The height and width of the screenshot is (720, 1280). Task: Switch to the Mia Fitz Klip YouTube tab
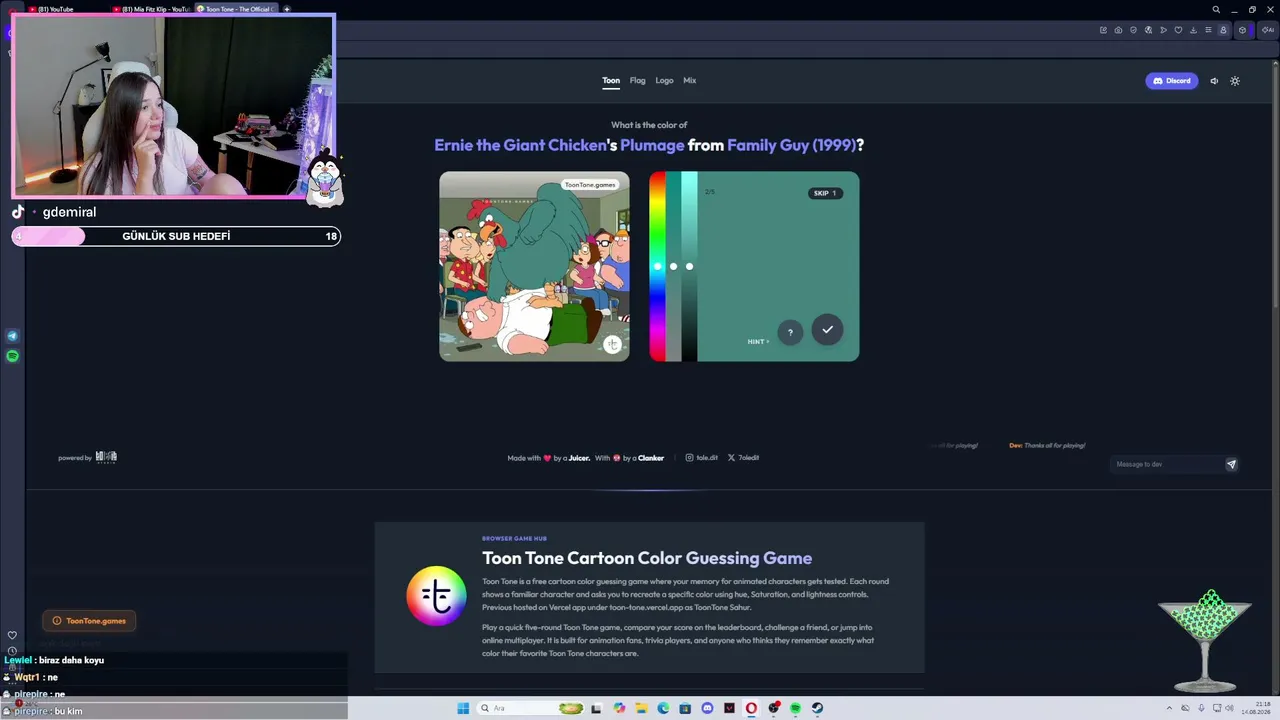(x=150, y=9)
